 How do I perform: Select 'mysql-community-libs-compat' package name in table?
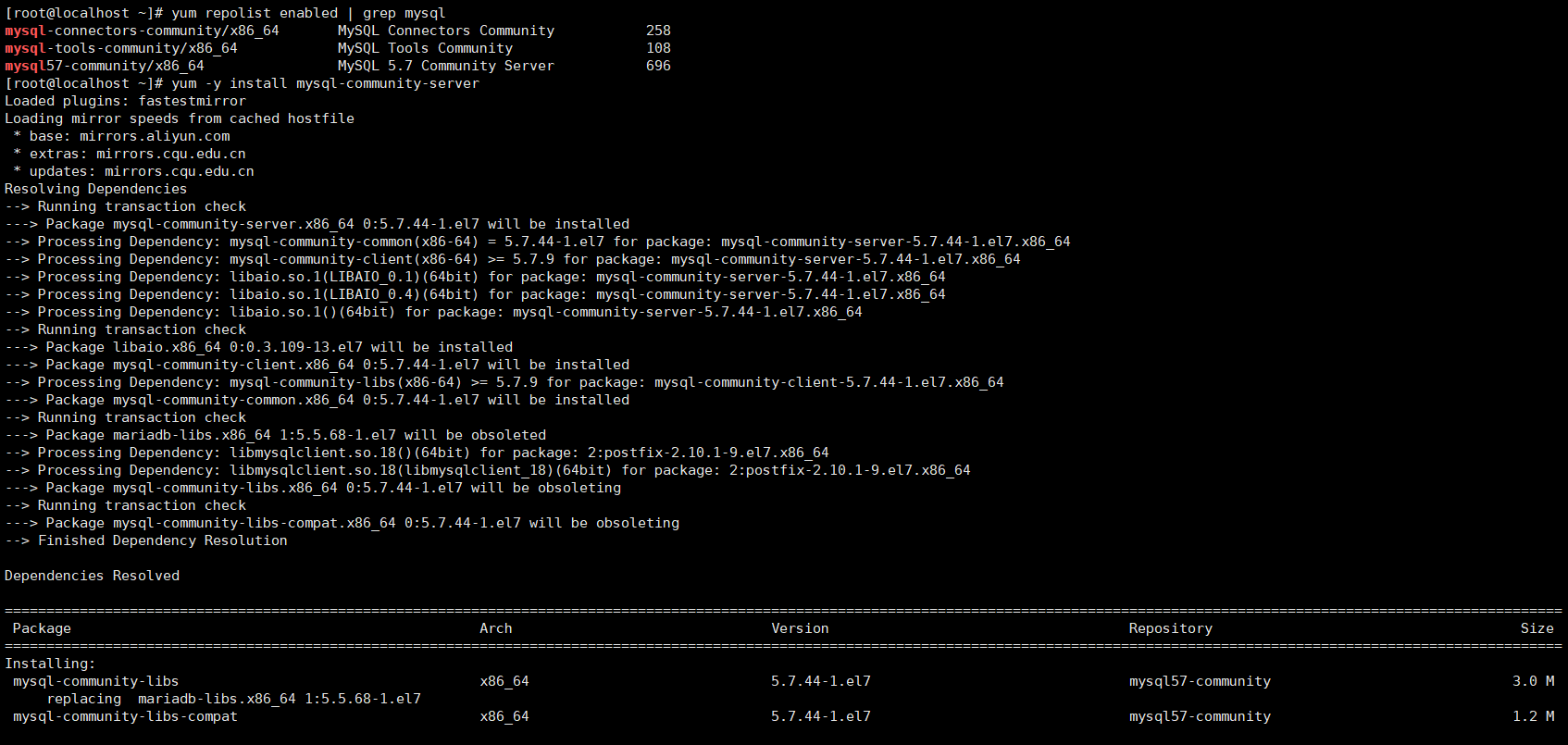[125, 716]
